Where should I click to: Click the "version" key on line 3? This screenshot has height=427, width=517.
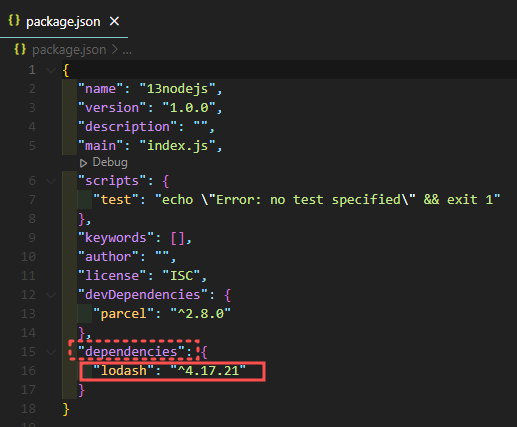coord(112,108)
